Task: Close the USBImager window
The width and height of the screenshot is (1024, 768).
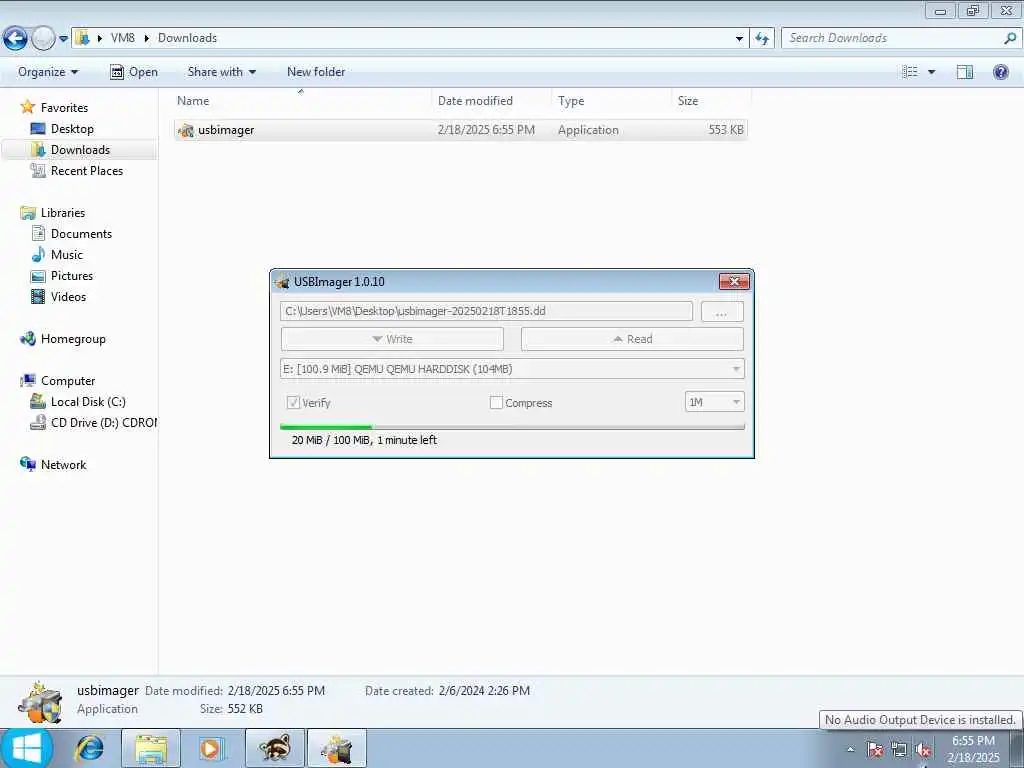Action: [x=734, y=281]
